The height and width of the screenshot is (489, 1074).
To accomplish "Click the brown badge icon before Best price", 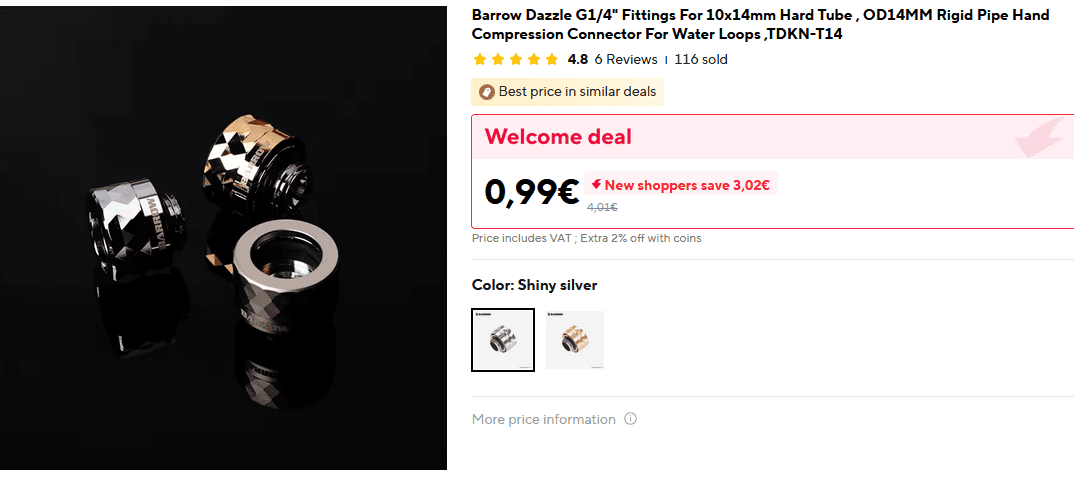I will [x=487, y=92].
